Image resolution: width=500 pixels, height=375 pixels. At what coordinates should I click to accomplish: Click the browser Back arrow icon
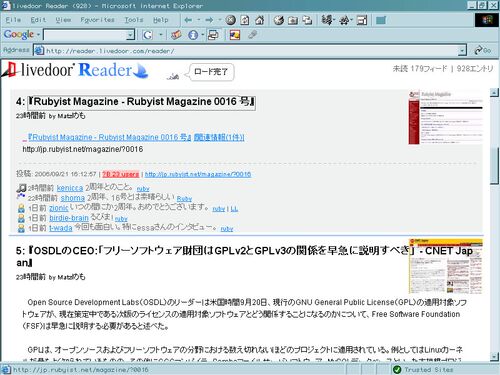(x=188, y=20)
